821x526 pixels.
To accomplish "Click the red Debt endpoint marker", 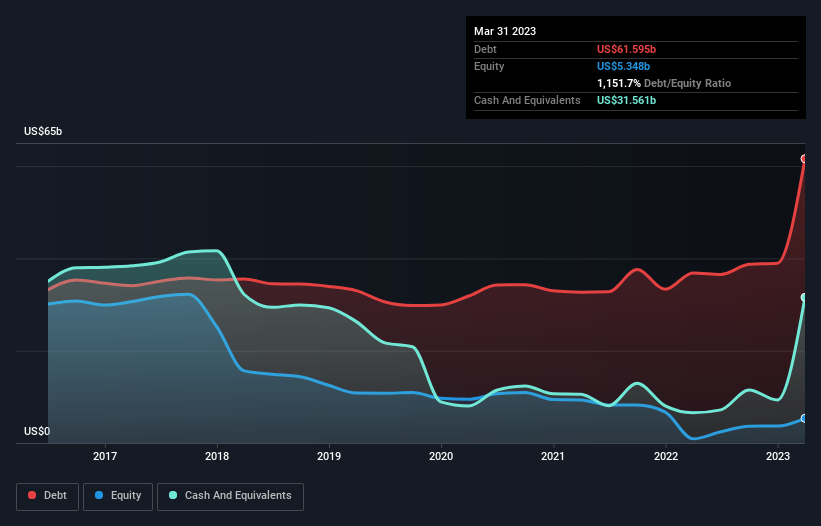I will coord(804,159).
